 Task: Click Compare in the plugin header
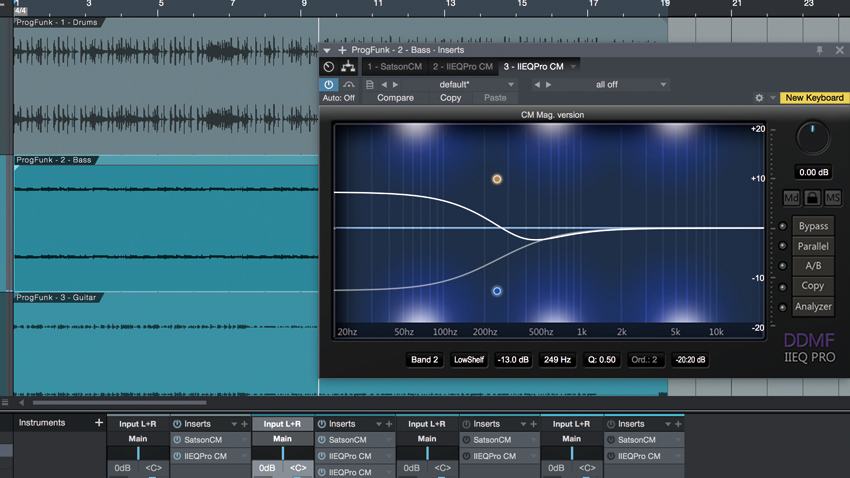tap(395, 98)
